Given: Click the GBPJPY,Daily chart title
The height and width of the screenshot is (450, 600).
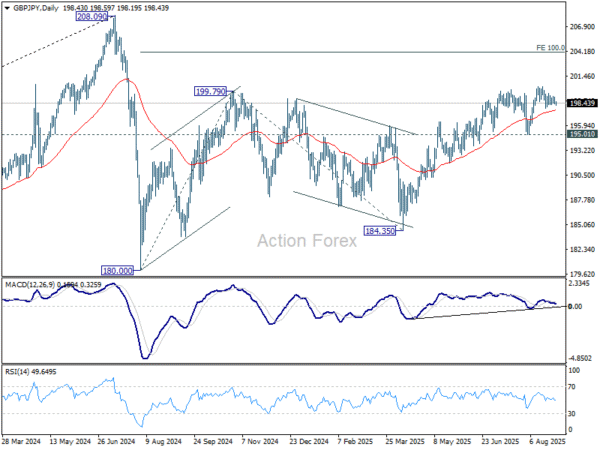Looking at the screenshot, I should pyautogui.click(x=36, y=8).
